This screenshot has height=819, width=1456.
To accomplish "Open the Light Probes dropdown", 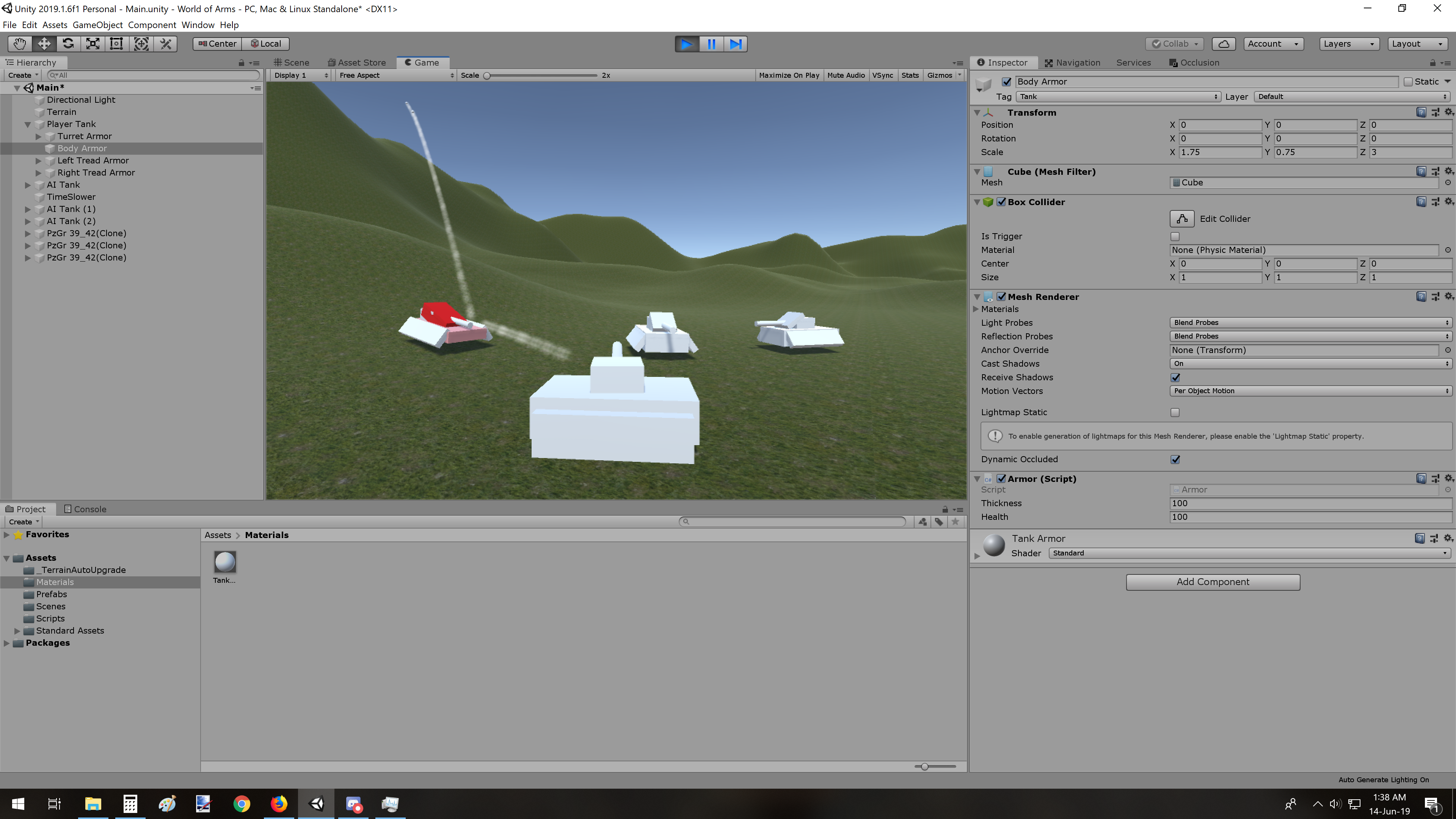I will tap(1311, 322).
